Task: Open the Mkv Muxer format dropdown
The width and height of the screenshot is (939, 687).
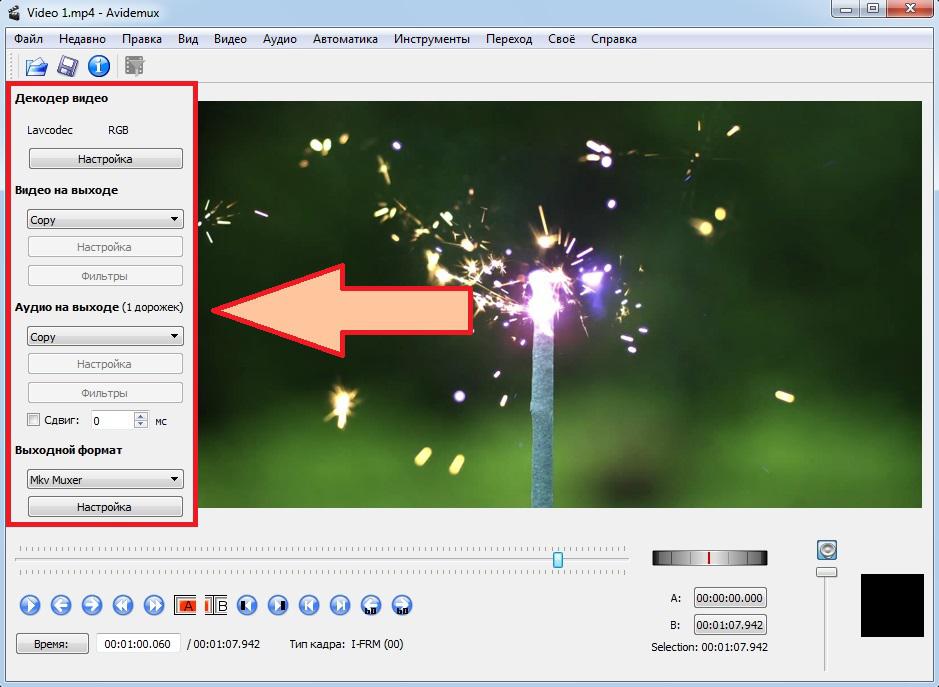Action: coord(105,480)
